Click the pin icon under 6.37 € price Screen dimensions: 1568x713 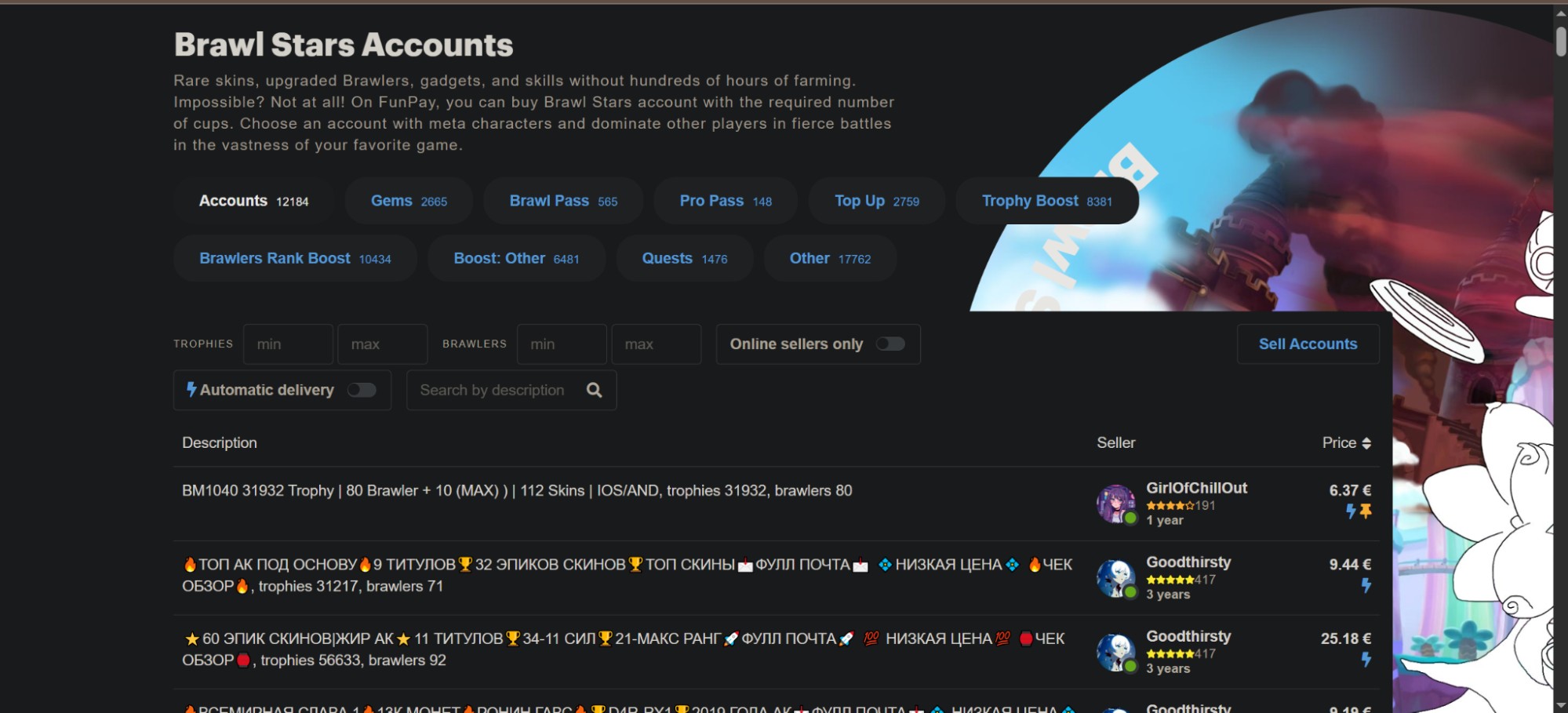pyautogui.click(x=1366, y=511)
